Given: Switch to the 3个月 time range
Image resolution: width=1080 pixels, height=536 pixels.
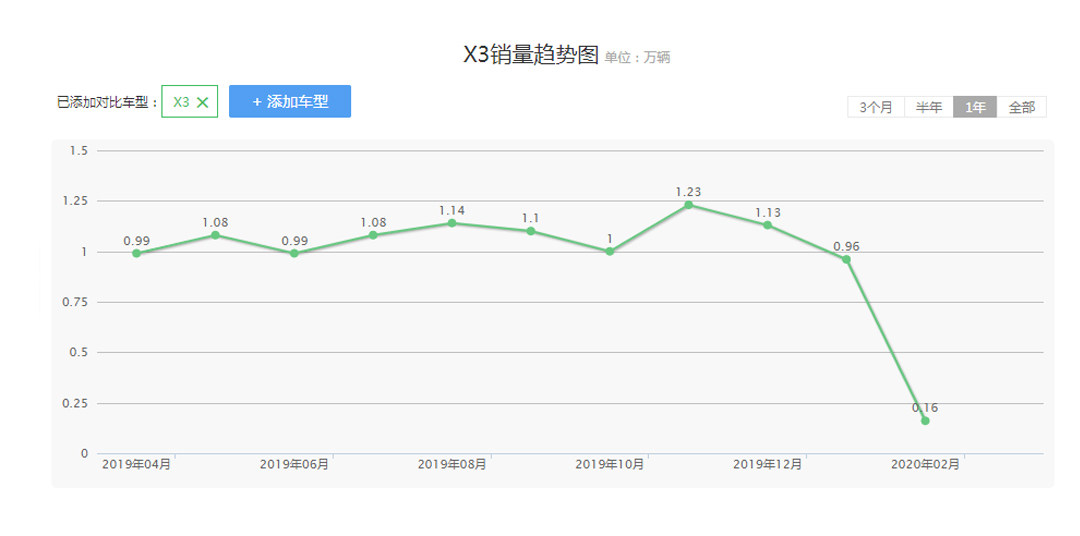Looking at the screenshot, I should 876,107.
